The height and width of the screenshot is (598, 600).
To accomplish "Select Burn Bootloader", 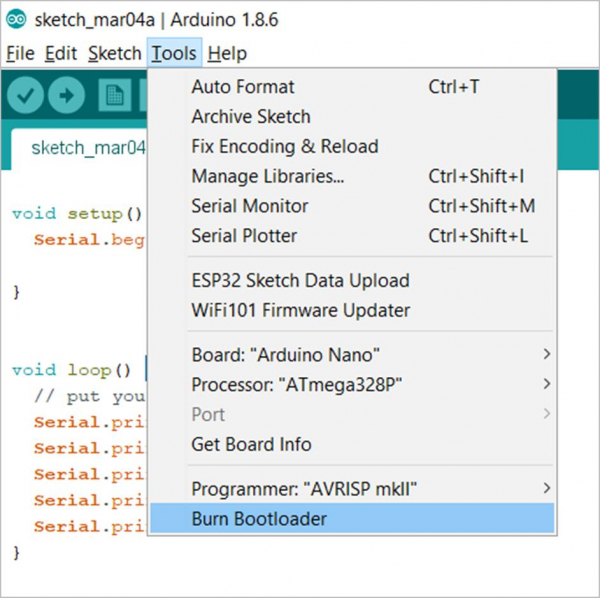I will [x=259, y=518].
